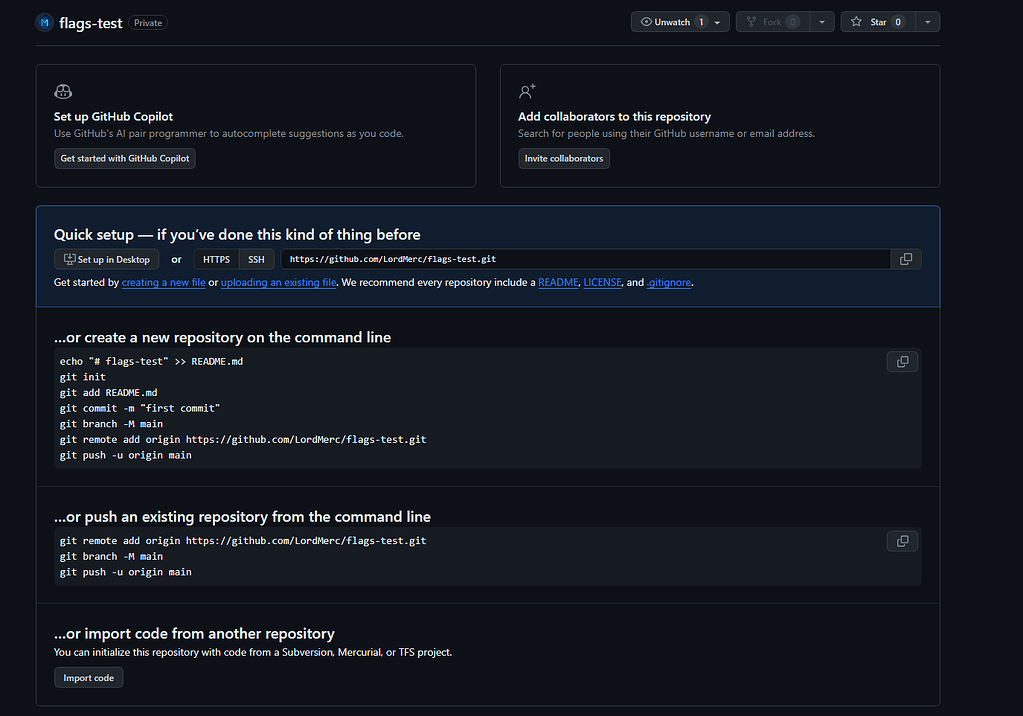Open the 'uploading an existing file' link

coord(278,283)
